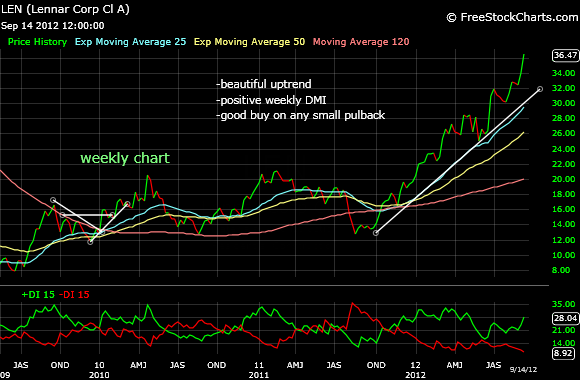Click the 8.92 -DI value tag

pyautogui.click(x=563, y=353)
